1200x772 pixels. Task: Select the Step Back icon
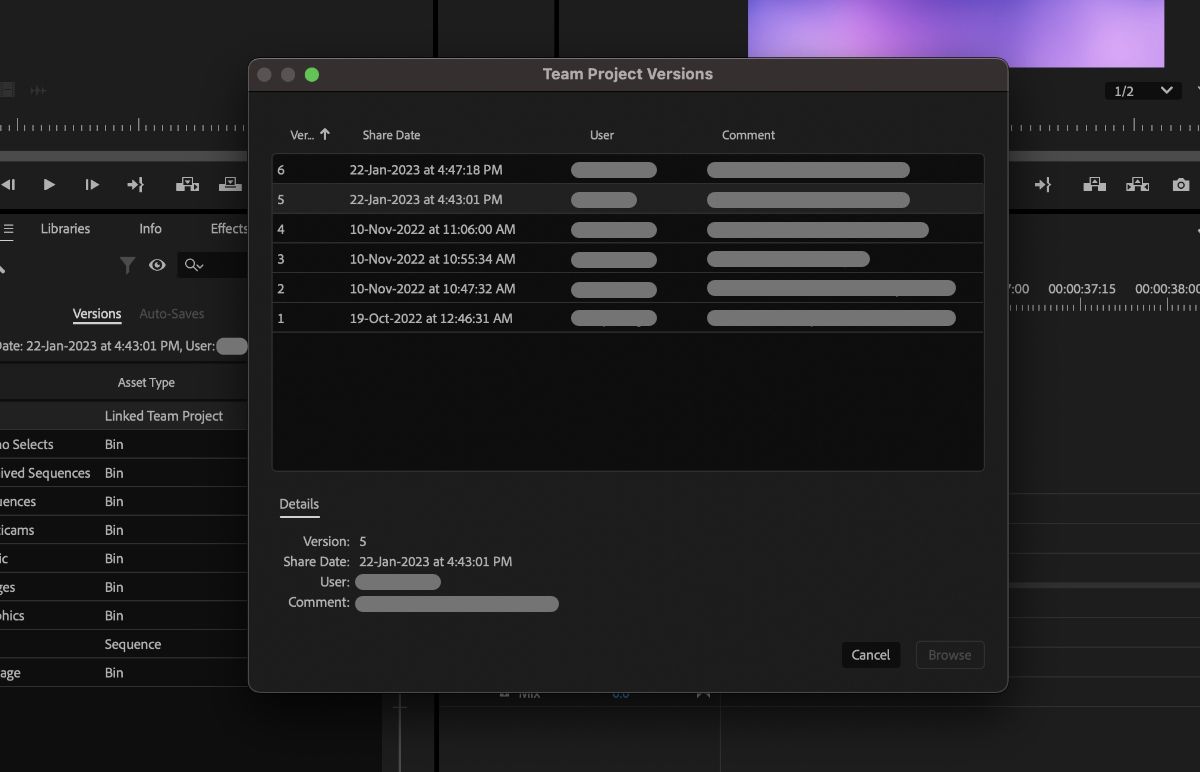(12, 184)
